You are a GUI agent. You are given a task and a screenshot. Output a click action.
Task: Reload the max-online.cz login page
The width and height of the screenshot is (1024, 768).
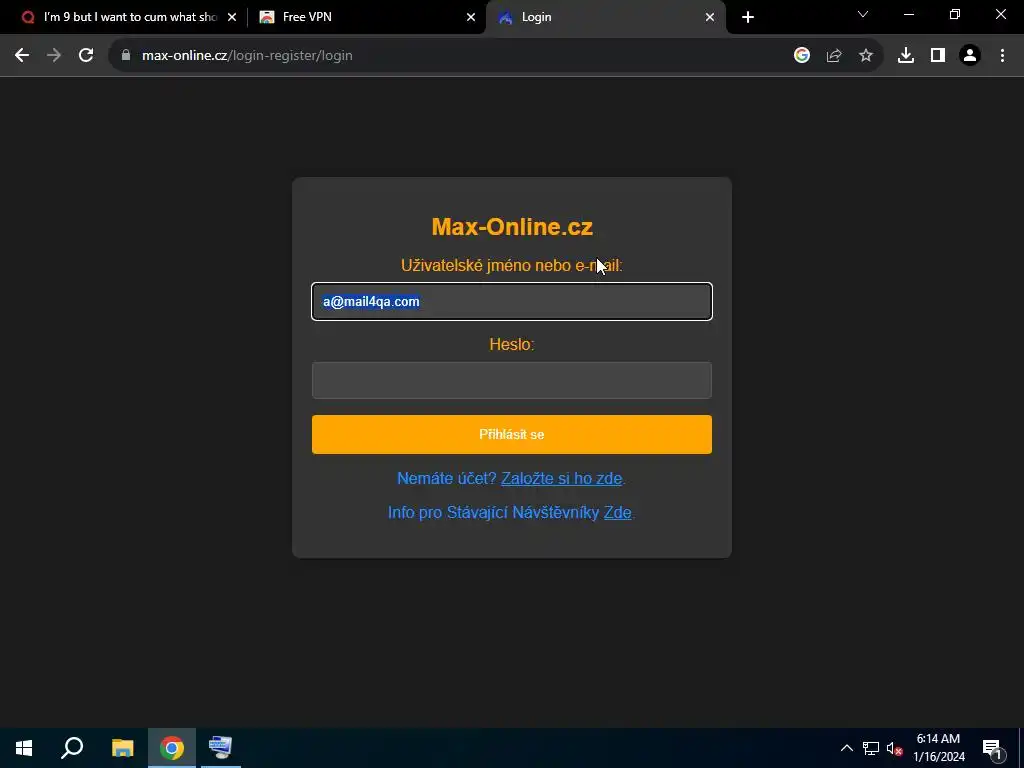point(86,56)
